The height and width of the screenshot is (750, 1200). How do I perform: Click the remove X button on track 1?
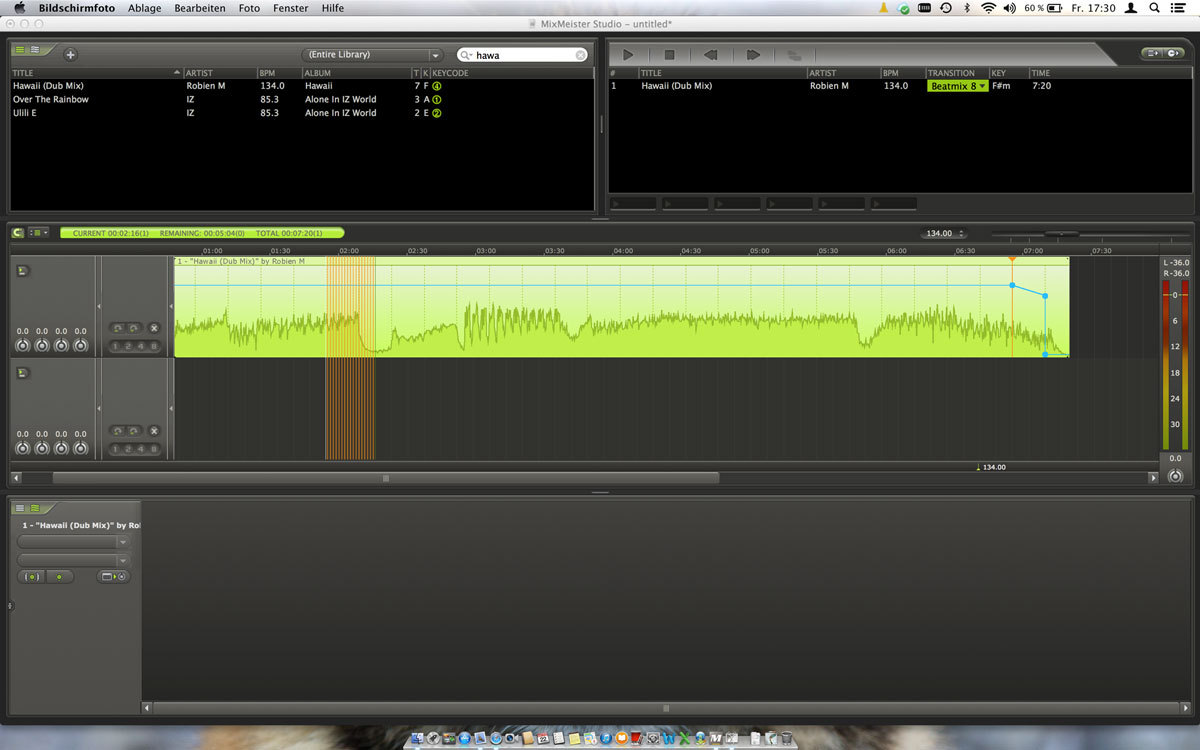point(154,328)
